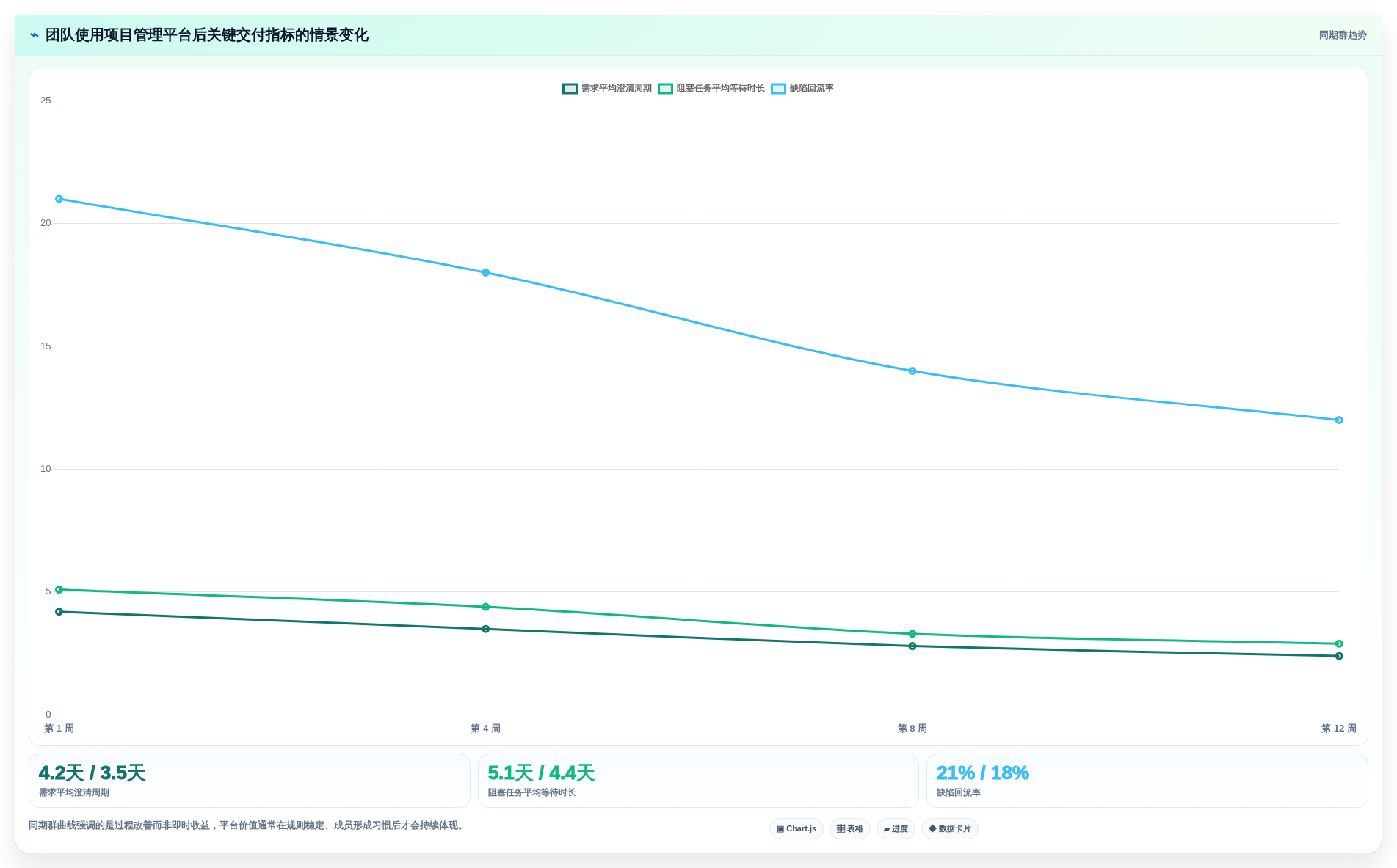Click the 缺陷回流率 data point at 第 4 周
This screenshot has width=1397, height=868.
point(486,273)
